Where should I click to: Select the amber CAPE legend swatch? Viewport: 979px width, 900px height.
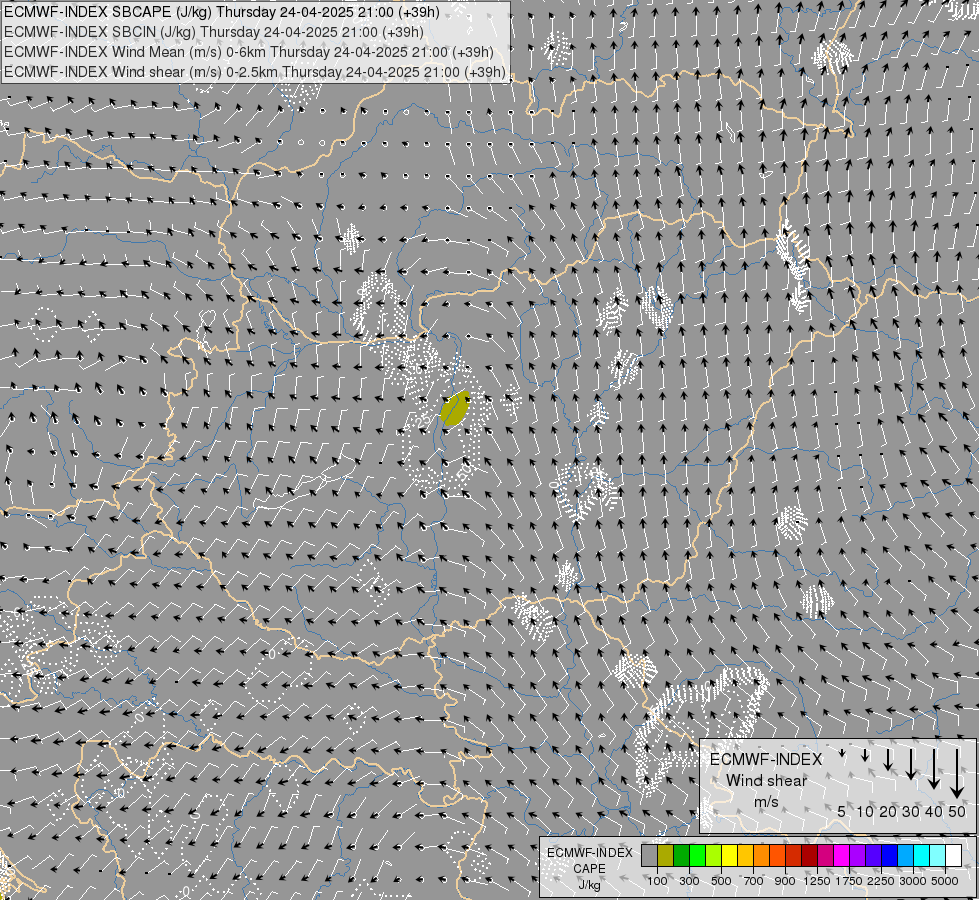746,856
